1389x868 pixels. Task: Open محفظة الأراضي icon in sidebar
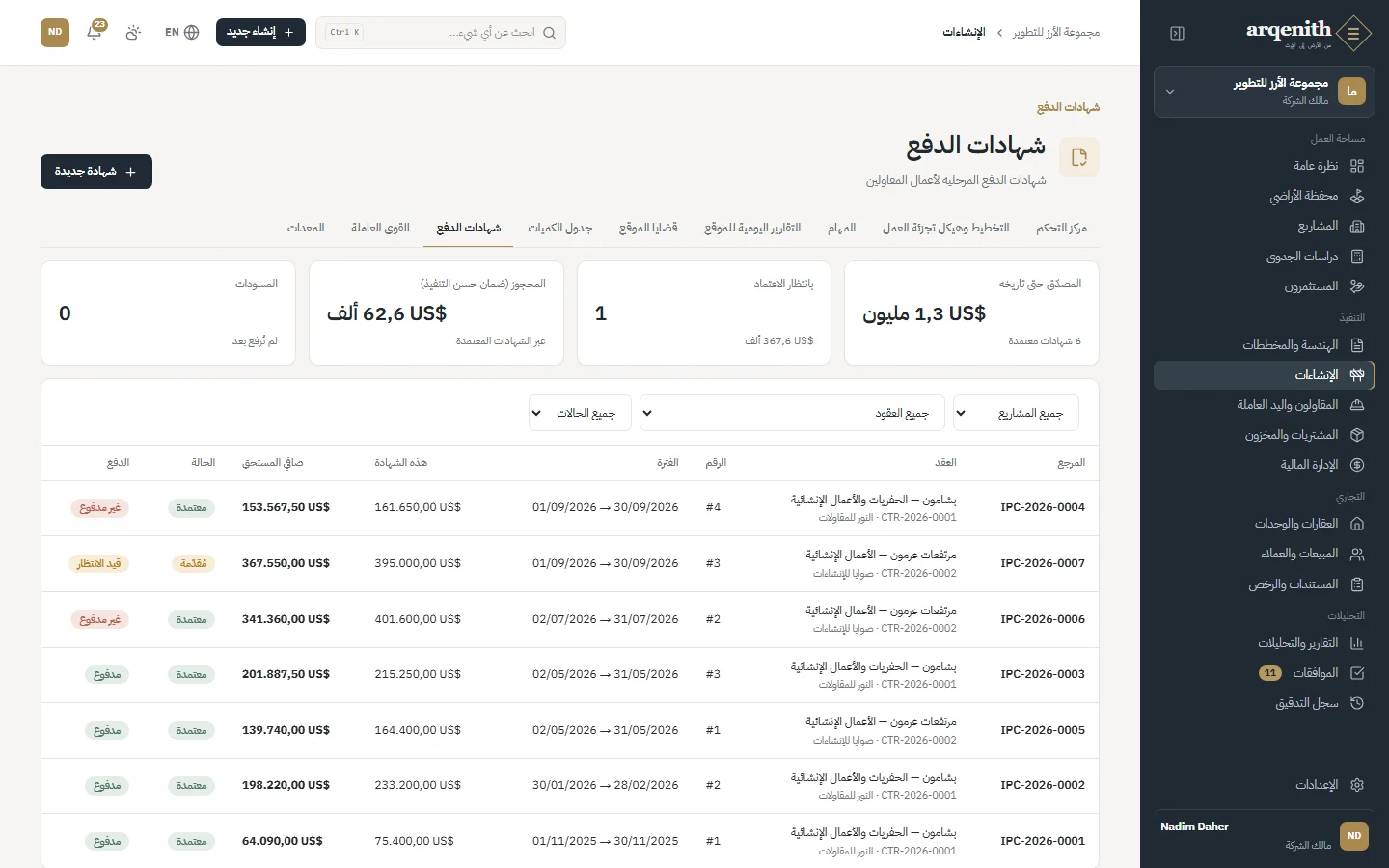(1357, 196)
